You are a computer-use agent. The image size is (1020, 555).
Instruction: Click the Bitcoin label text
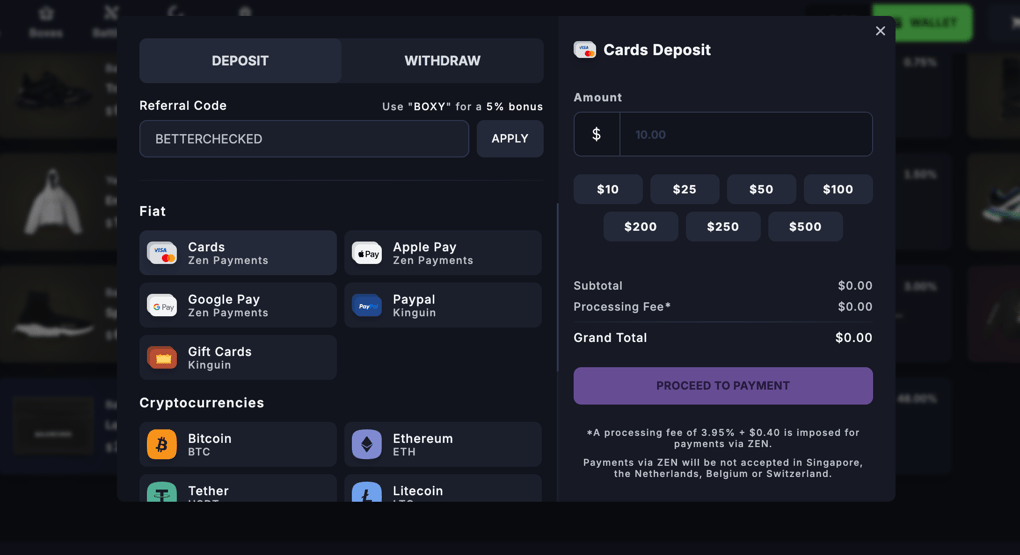pyautogui.click(x=209, y=439)
